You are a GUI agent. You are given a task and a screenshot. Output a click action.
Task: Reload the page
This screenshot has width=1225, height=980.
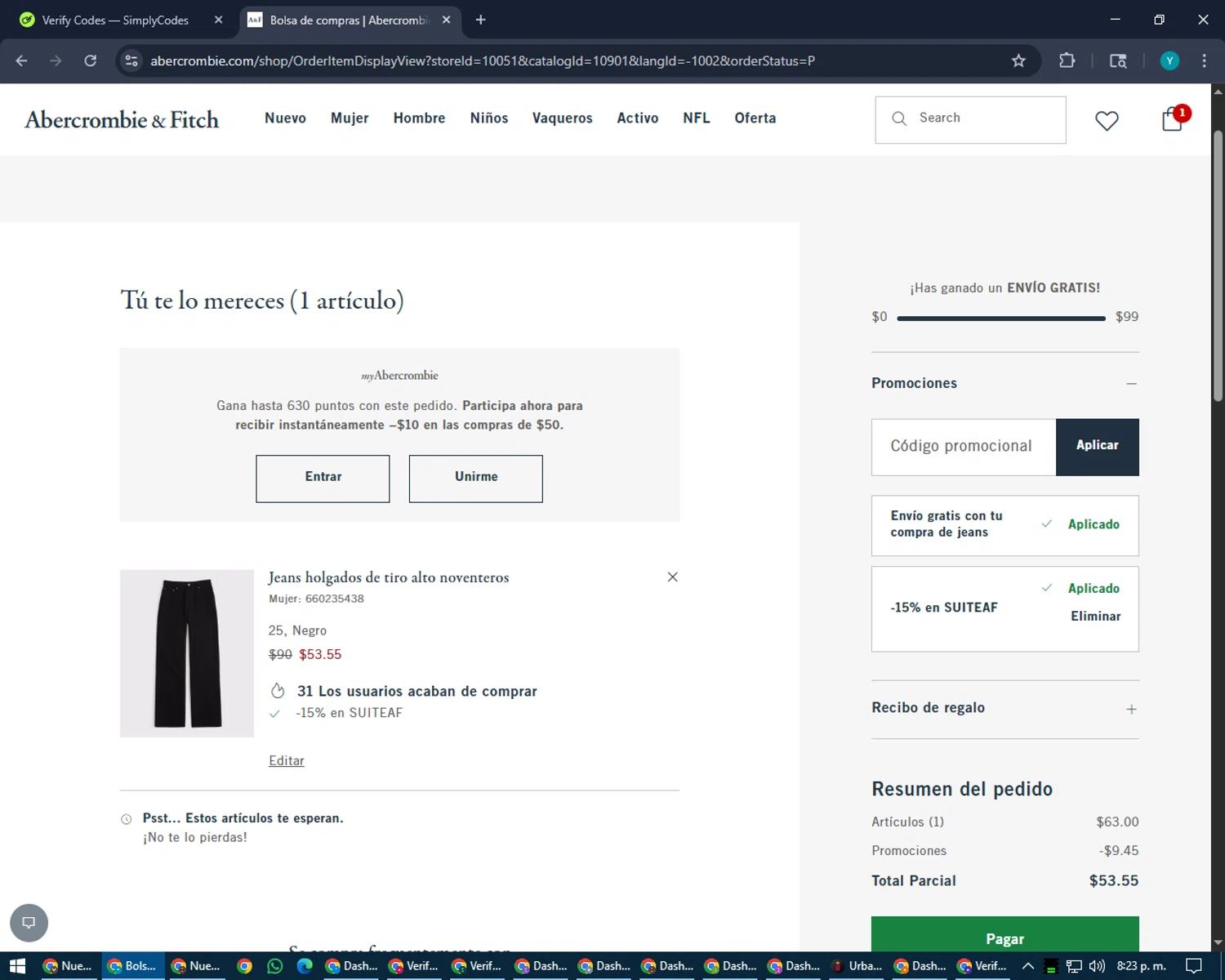click(91, 60)
